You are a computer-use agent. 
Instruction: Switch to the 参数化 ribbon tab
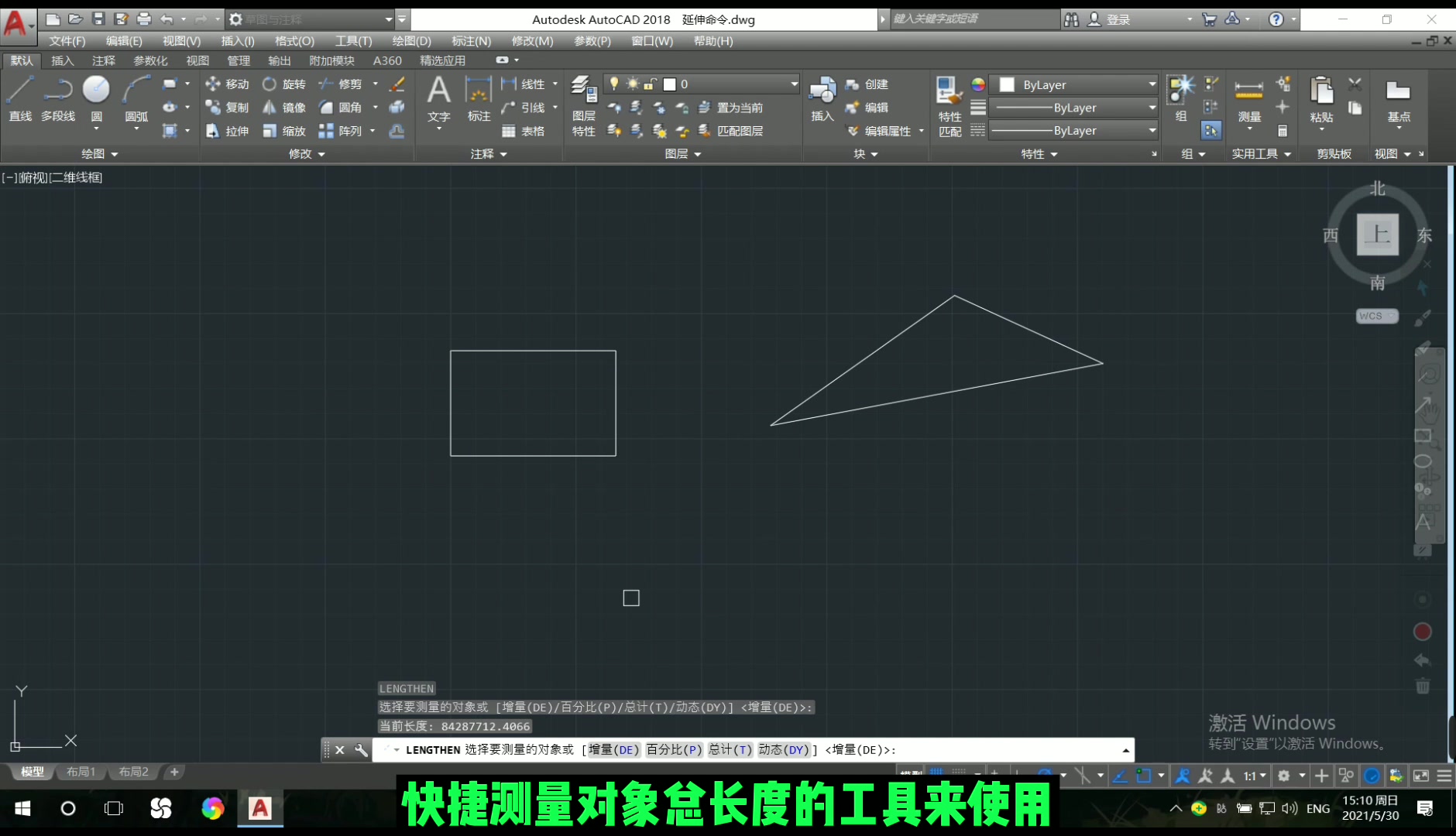tap(150, 60)
